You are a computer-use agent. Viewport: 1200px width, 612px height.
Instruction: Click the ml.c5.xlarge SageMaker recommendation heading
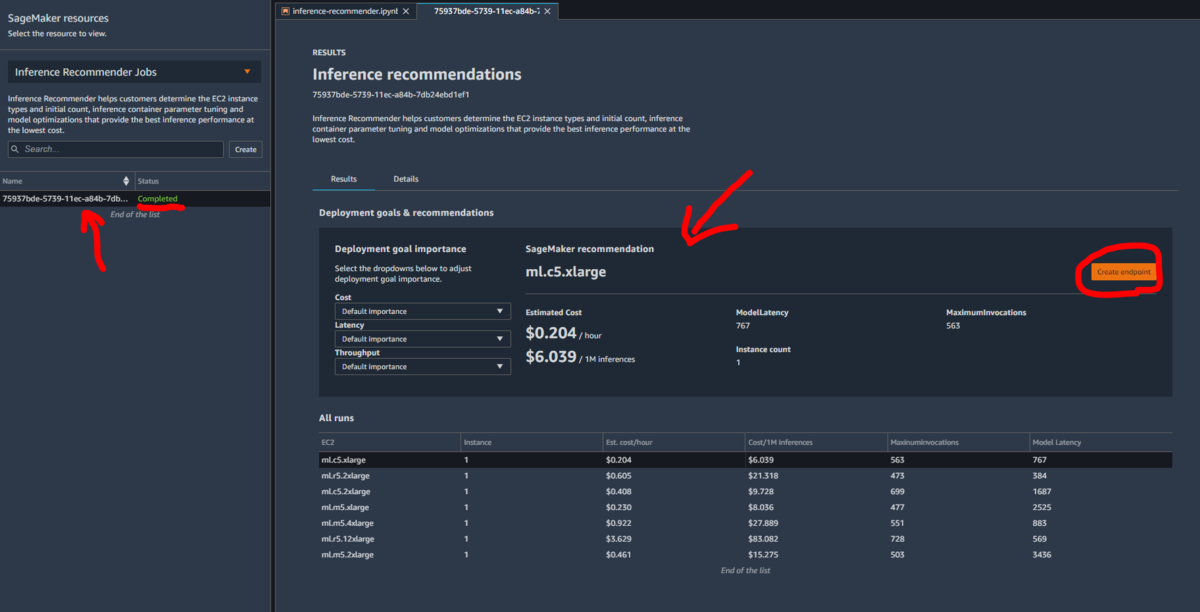pos(566,271)
